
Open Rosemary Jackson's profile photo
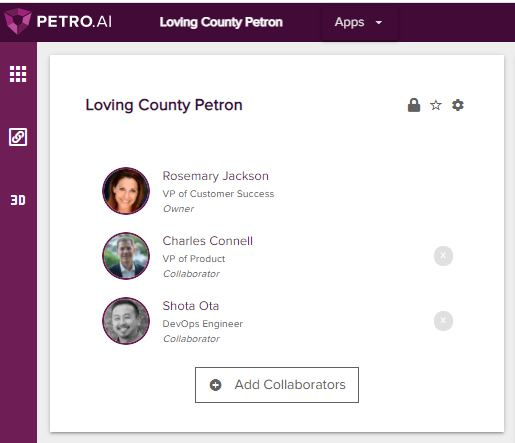126,191
